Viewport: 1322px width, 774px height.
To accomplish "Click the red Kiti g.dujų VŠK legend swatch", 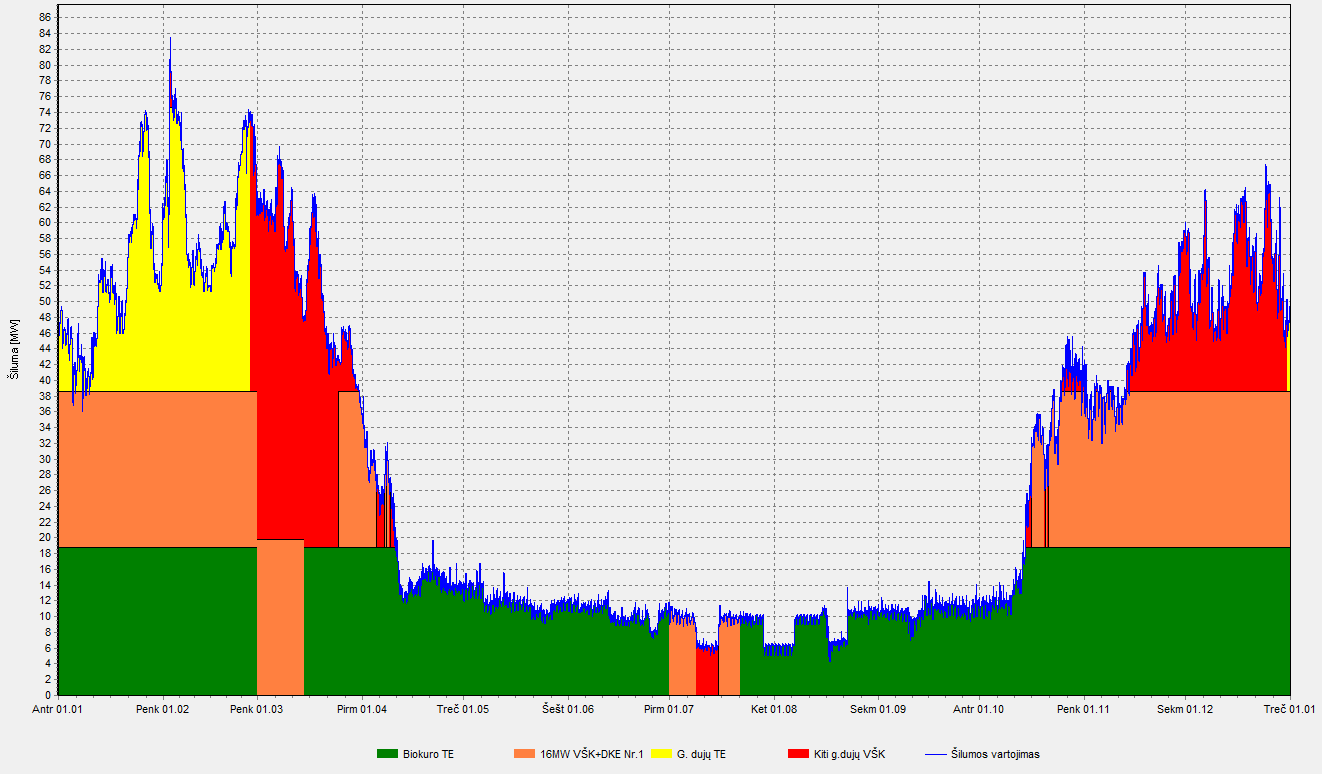I will pyautogui.click(x=798, y=754).
